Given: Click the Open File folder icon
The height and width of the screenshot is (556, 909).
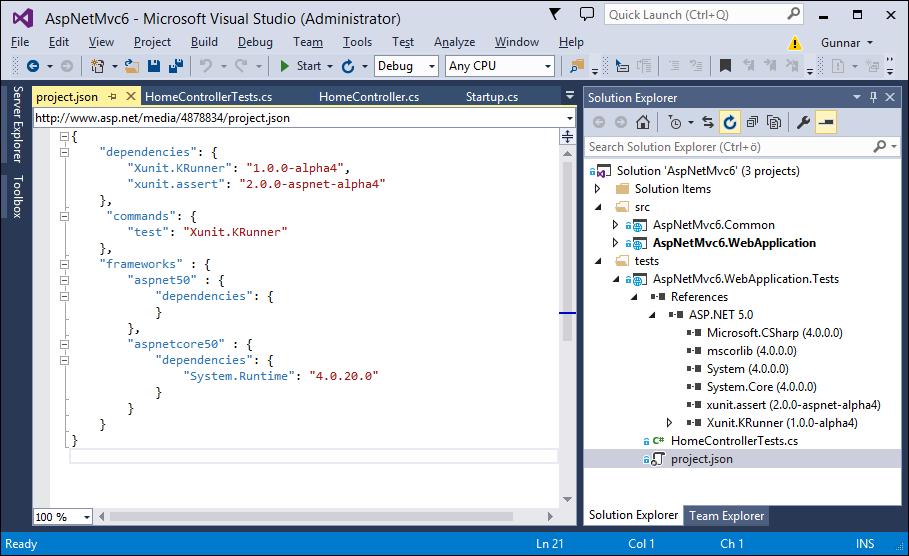Looking at the screenshot, I should click(x=132, y=66).
